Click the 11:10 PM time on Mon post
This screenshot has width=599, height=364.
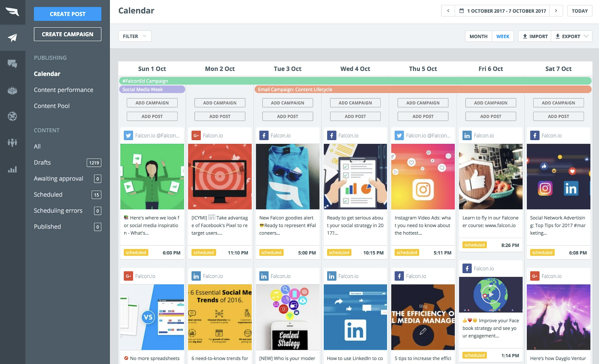click(x=238, y=253)
